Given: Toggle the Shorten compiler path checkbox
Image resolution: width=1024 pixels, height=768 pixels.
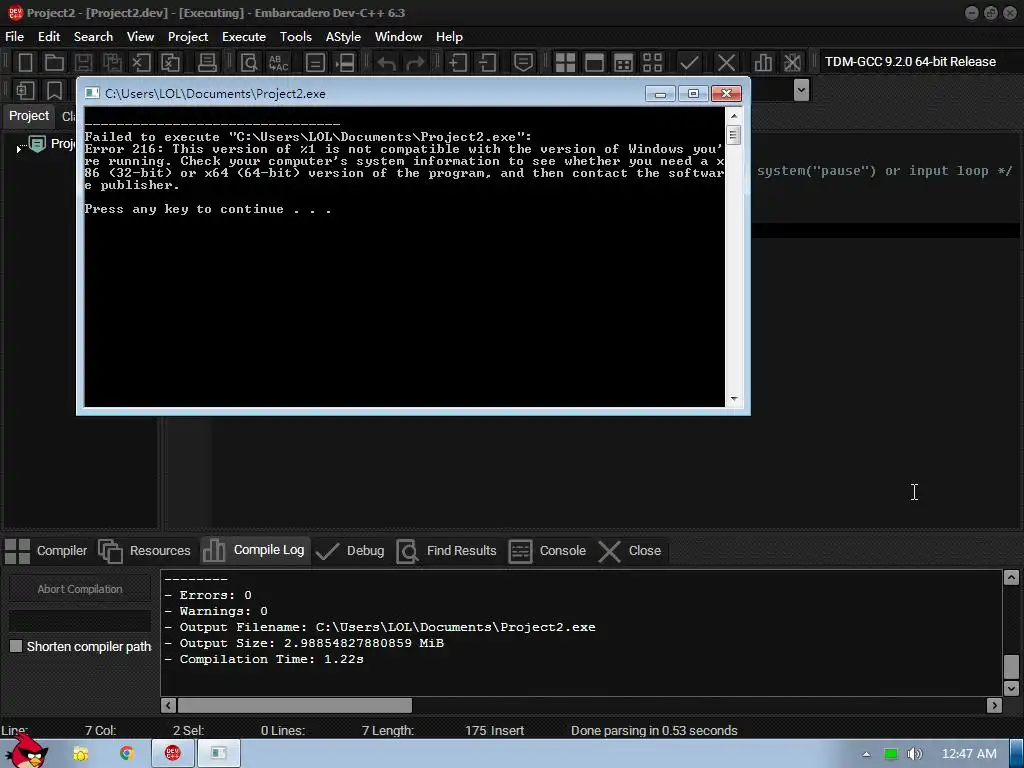Looking at the screenshot, I should [x=16, y=646].
